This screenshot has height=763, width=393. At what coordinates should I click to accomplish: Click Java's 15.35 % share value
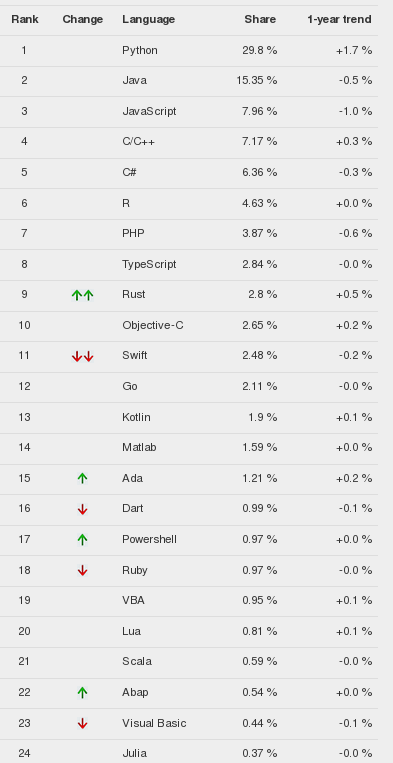[x=256, y=80]
